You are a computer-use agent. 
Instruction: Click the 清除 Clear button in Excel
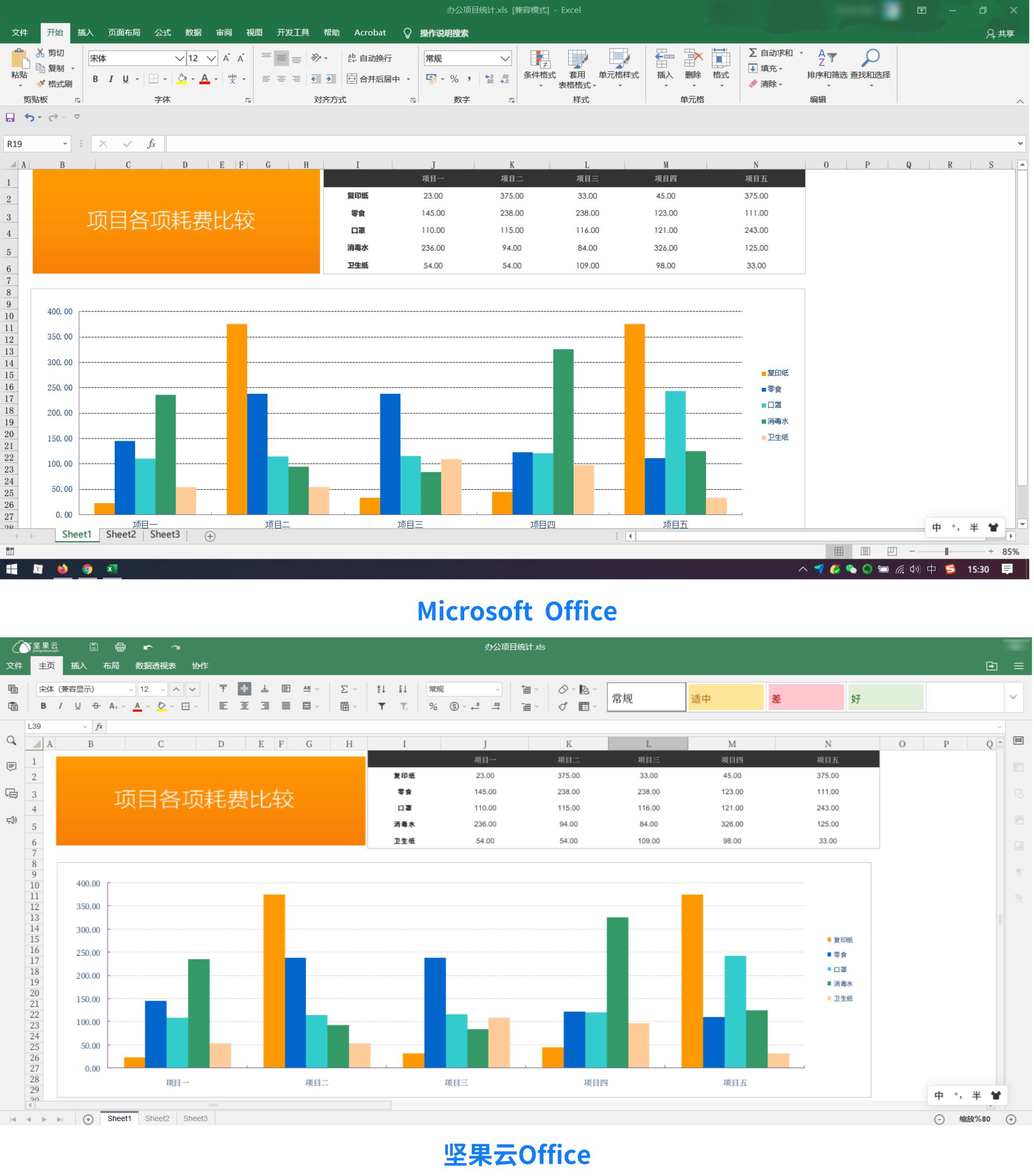(765, 84)
